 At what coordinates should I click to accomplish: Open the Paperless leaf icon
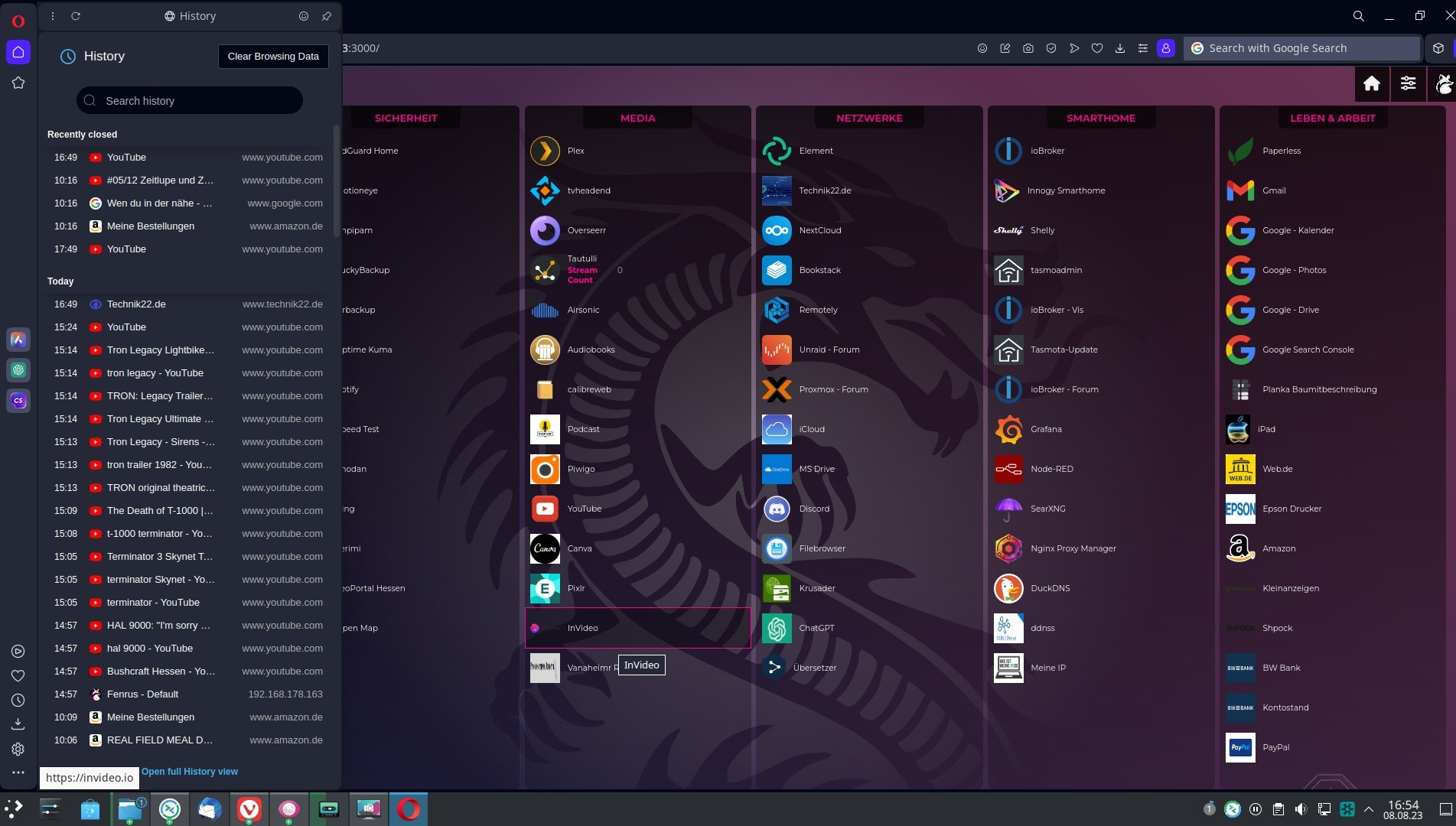(x=1240, y=151)
